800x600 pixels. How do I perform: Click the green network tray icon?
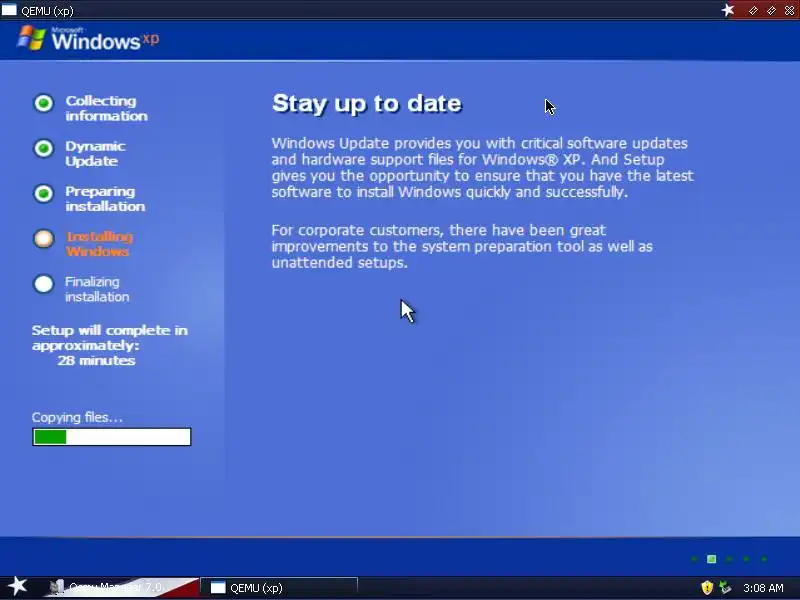tap(724, 588)
